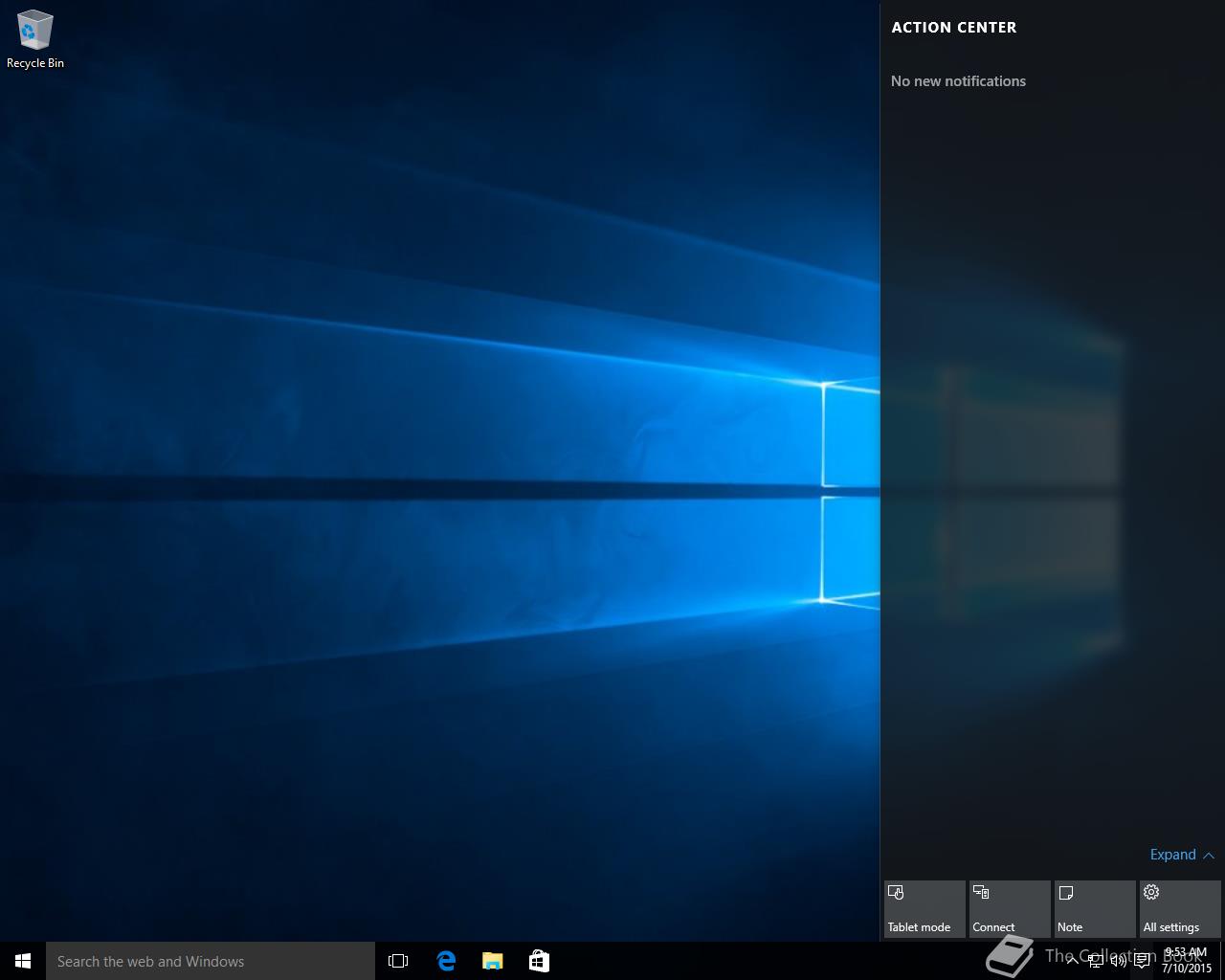Launch Microsoft Edge from the taskbar

446,961
